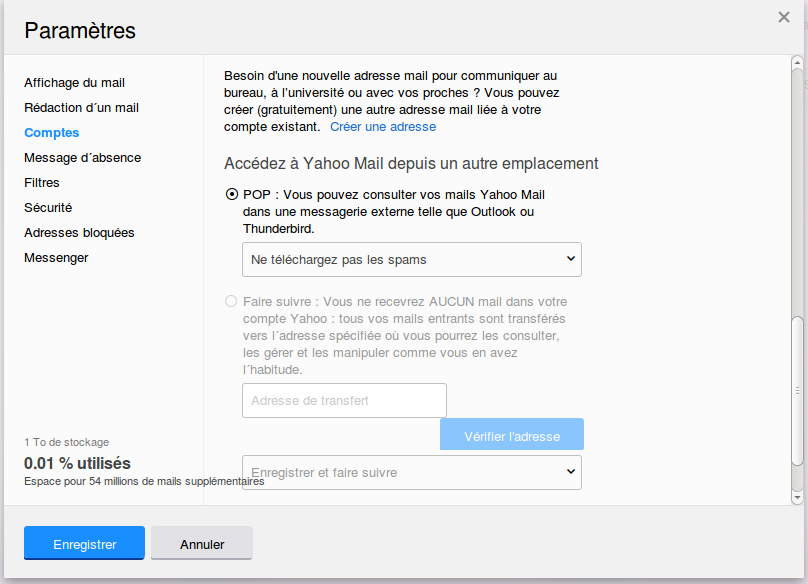Open Affichage du mail settings

tap(75, 83)
